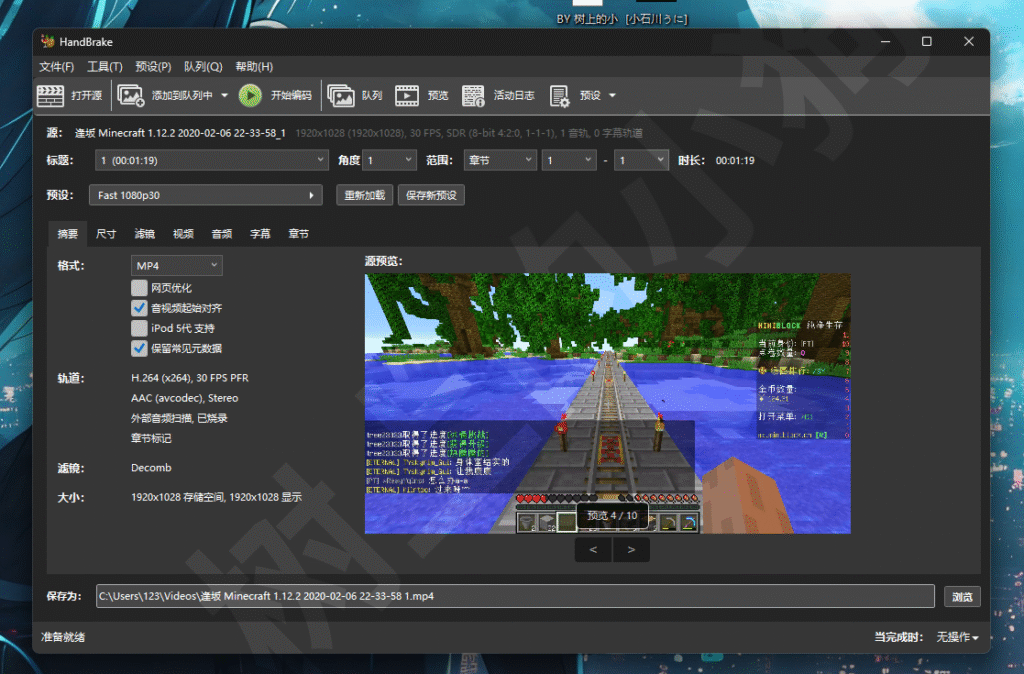Viewport: 1024px width, 674px height.
Task: Click the 预览 4 / 10 overlay label
Action: (613, 515)
